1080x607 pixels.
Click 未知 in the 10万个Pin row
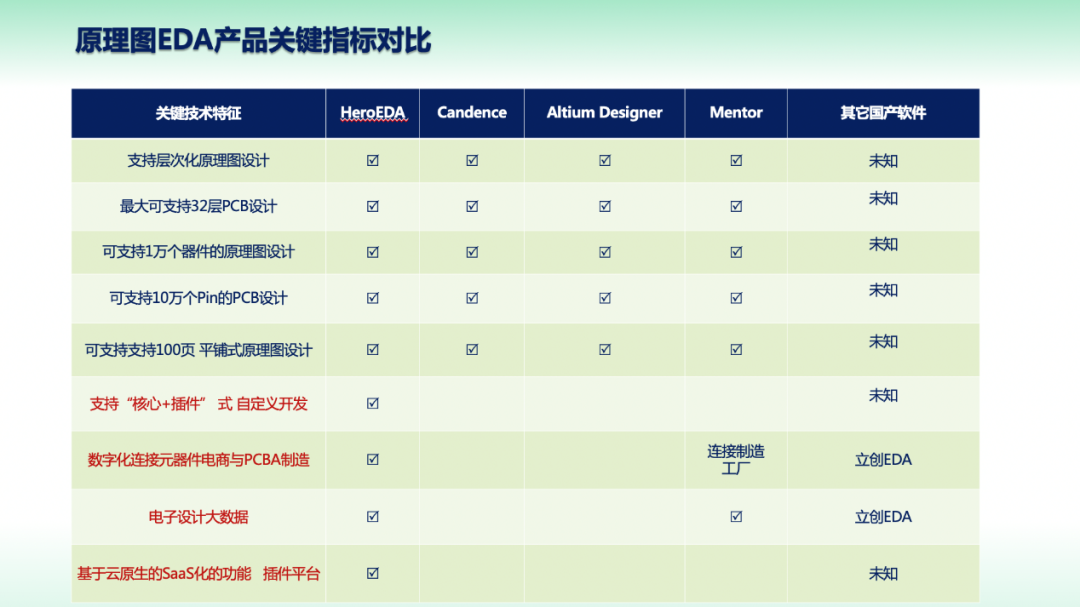[883, 290]
